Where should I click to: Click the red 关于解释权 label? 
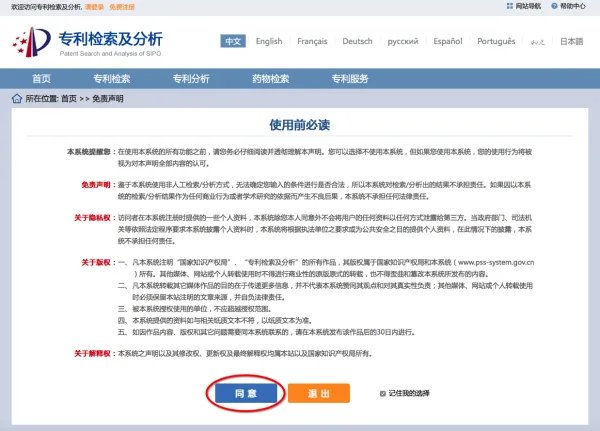92,353
